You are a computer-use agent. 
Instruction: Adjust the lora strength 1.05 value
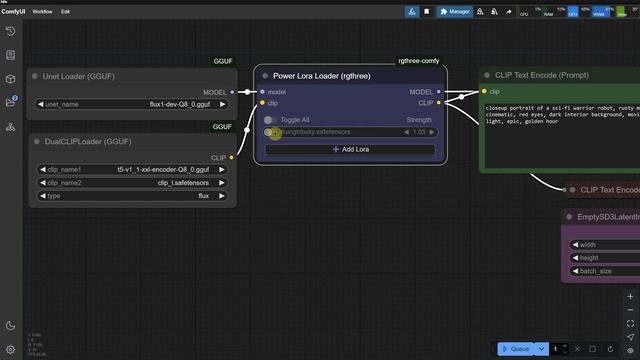tap(419, 132)
